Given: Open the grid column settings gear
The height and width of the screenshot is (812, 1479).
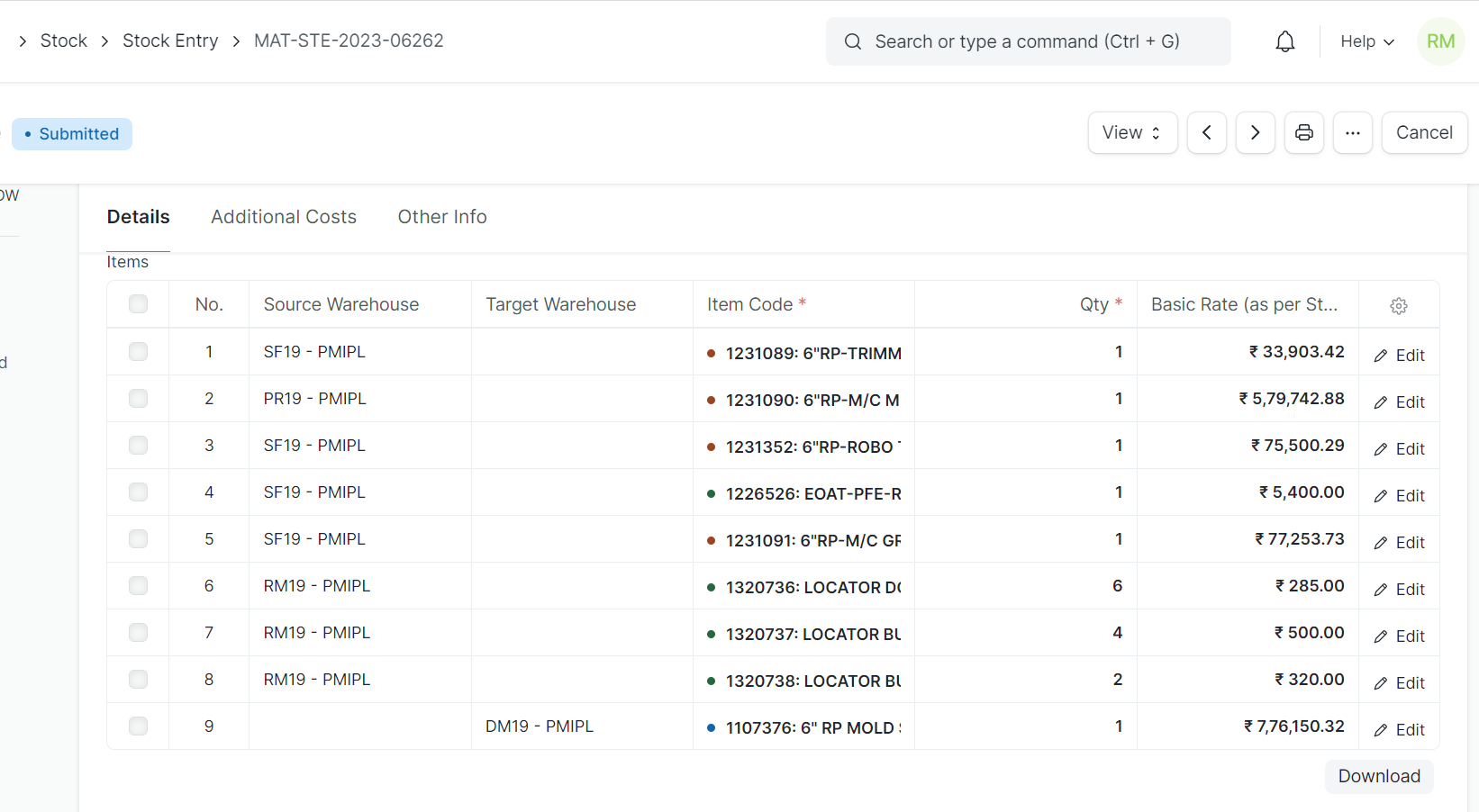Looking at the screenshot, I should (x=1399, y=305).
